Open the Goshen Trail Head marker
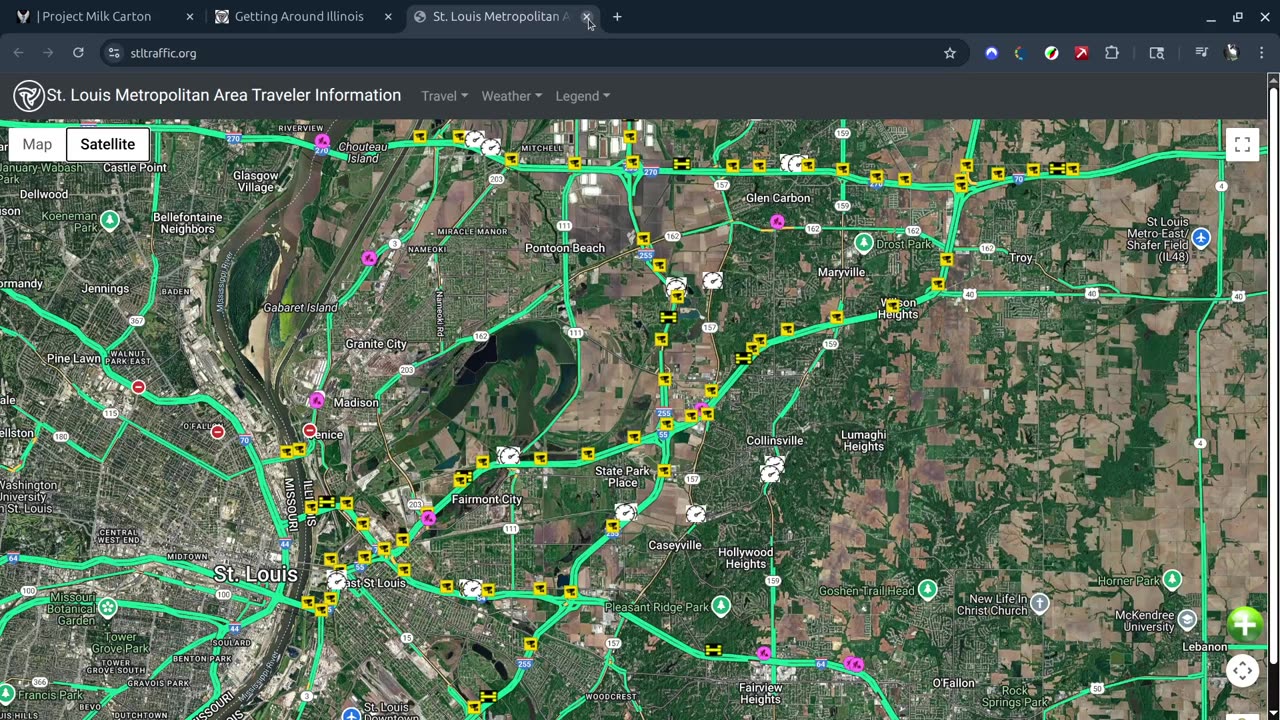Screen dimensions: 1280x720 tap(928, 590)
